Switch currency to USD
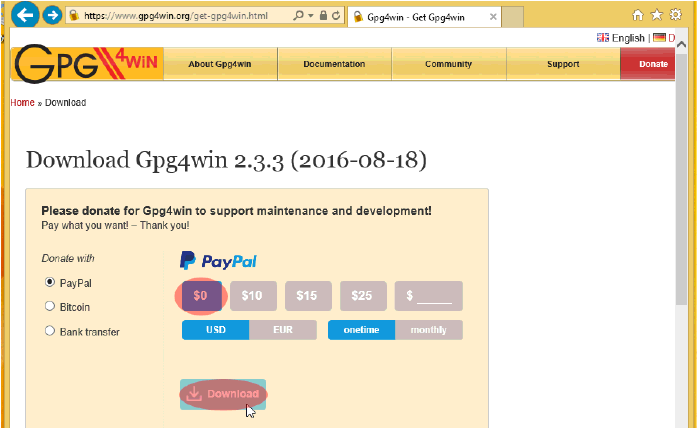 [x=216, y=330]
